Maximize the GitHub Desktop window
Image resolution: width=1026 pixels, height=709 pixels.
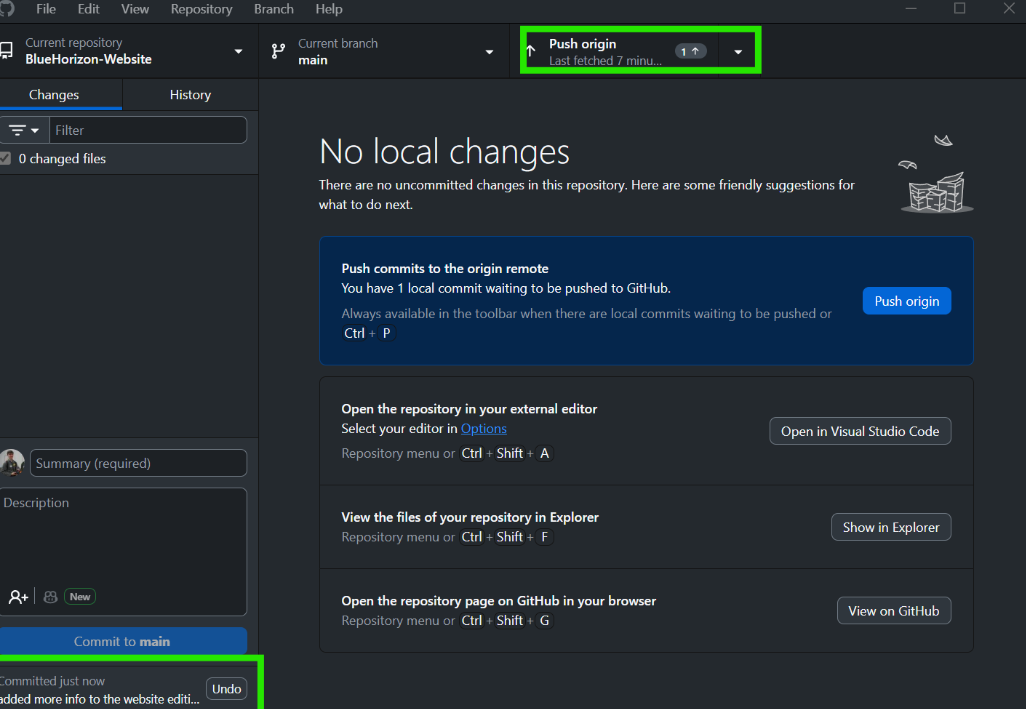(959, 9)
